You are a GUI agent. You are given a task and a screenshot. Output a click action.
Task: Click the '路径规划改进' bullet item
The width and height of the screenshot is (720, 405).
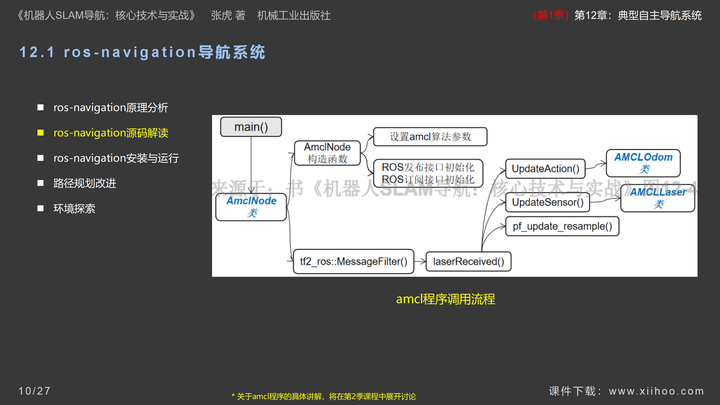click(x=84, y=183)
